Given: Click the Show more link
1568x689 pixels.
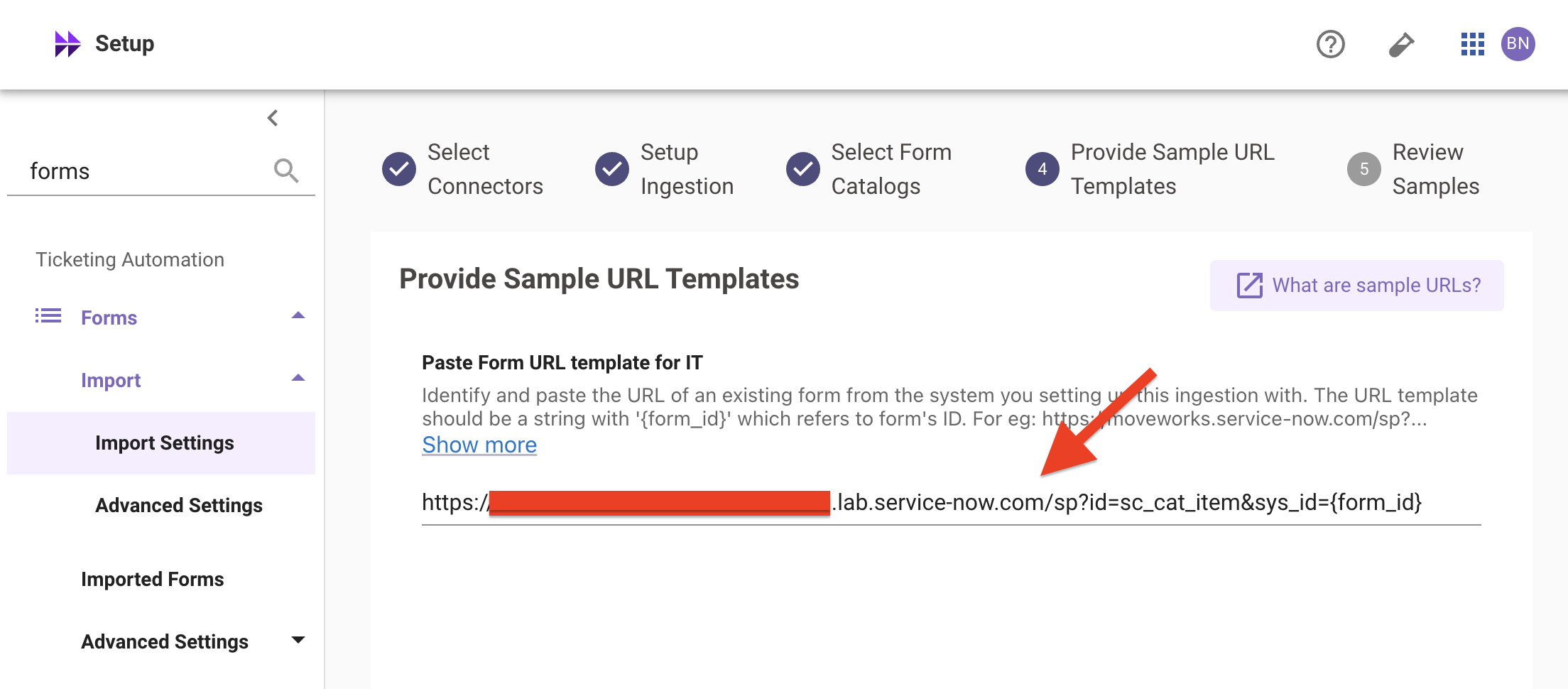Looking at the screenshot, I should (479, 445).
